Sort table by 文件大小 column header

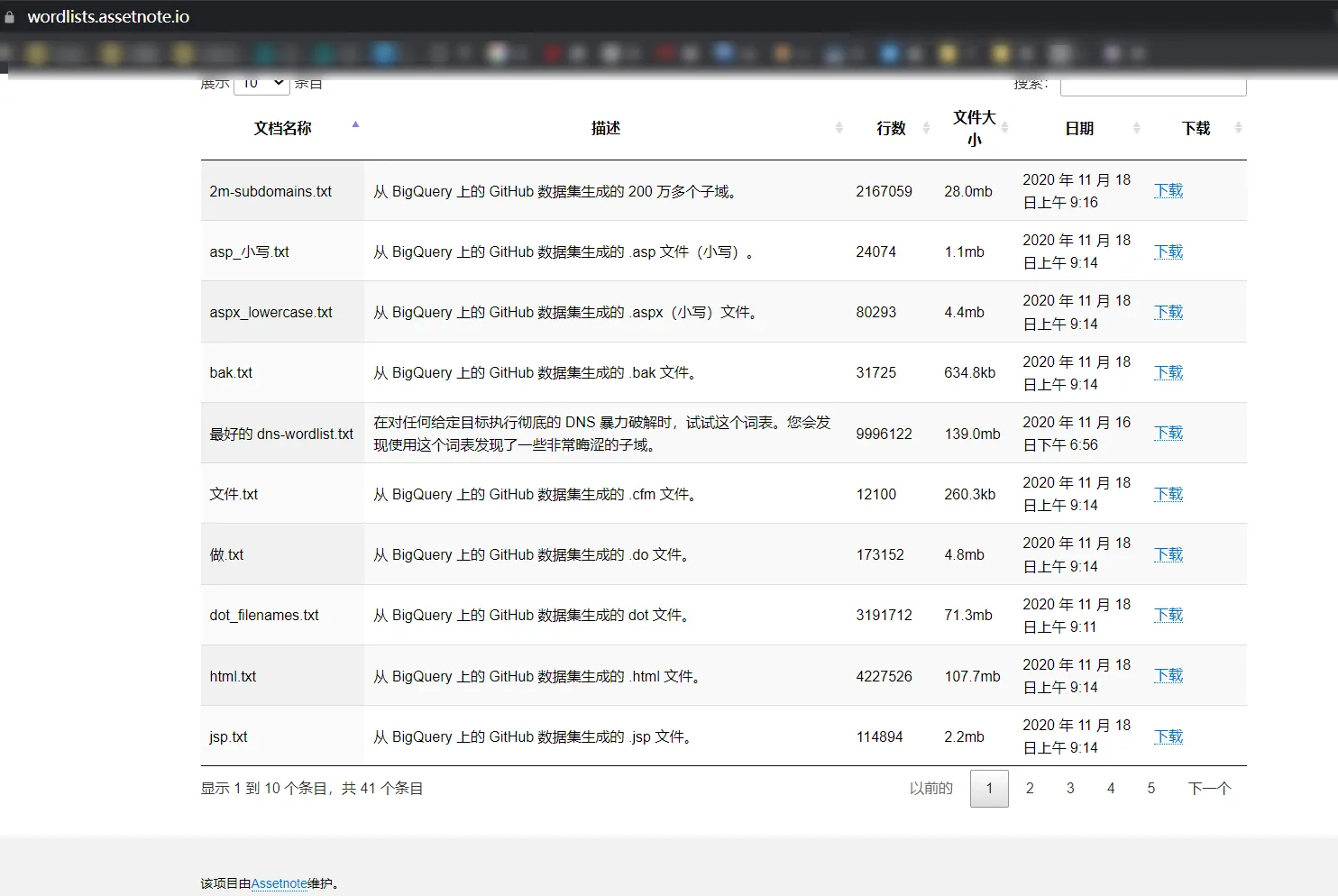point(975,129)
